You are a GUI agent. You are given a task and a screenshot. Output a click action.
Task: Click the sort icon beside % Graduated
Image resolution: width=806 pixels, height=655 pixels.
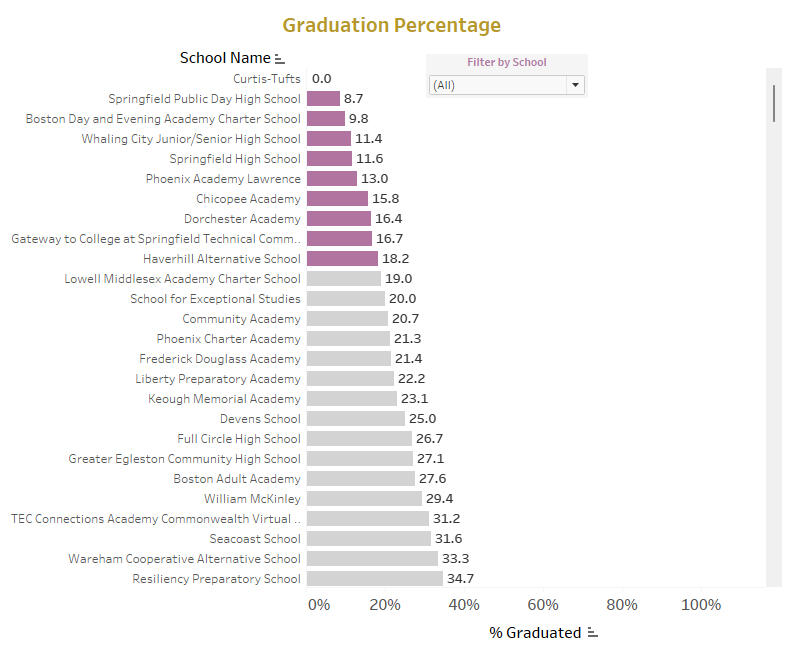pos(593,633)
